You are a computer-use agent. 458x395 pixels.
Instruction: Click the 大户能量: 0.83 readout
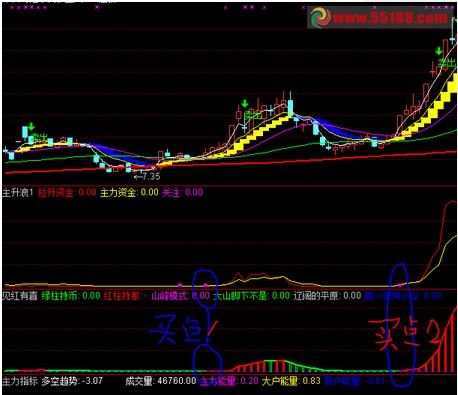click(291, 381)
